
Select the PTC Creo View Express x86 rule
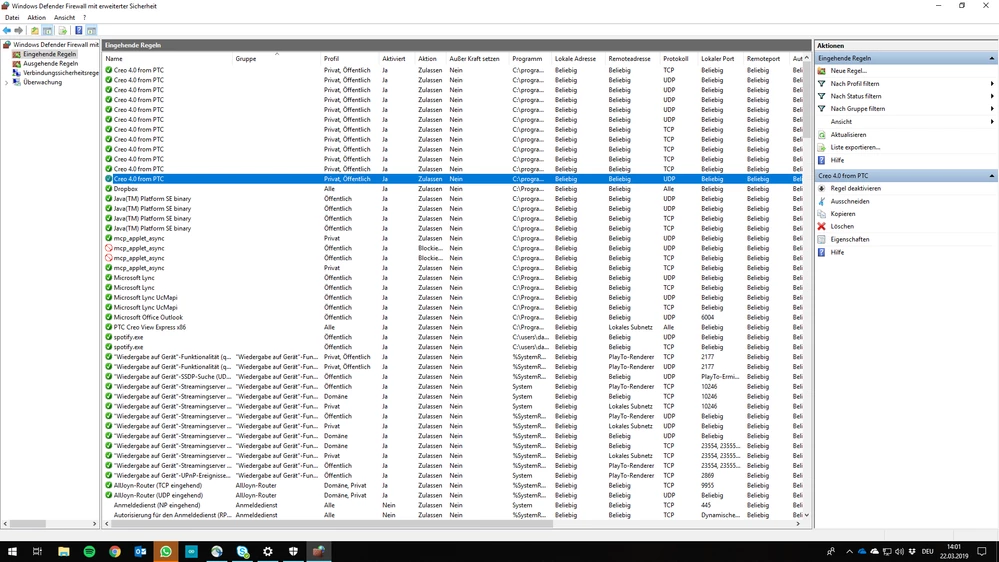(452, 327)
